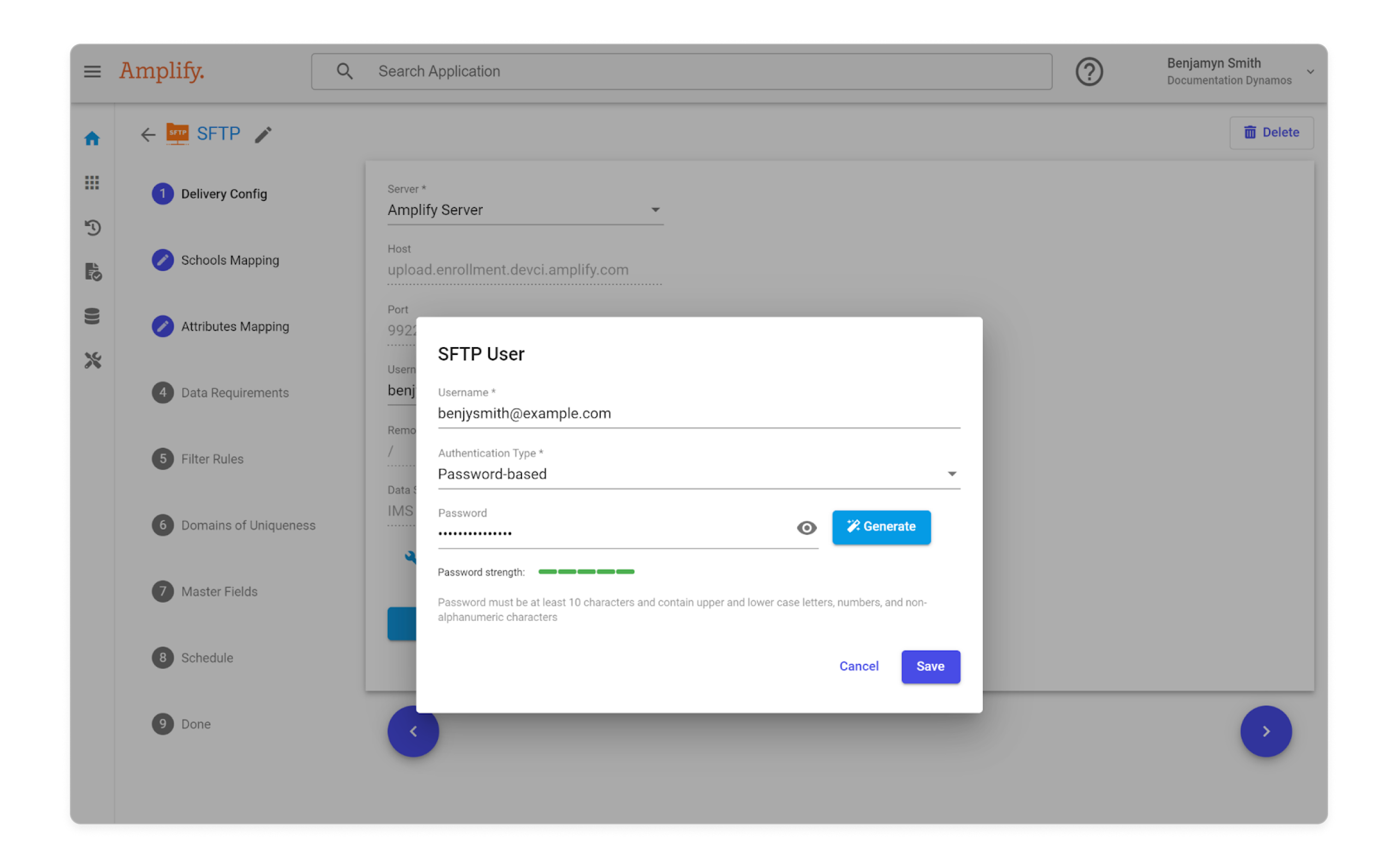This screenshot has width=1398, height=868.
Task: View history via the clock icon
Action: pos(92,227)
